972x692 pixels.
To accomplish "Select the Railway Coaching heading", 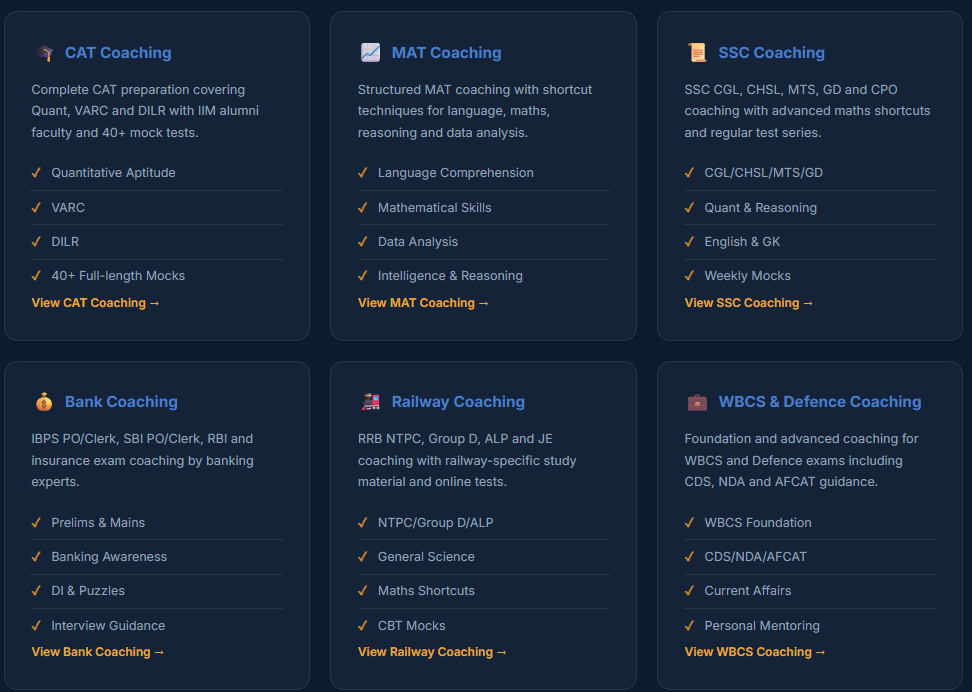I will coord(458,402).
